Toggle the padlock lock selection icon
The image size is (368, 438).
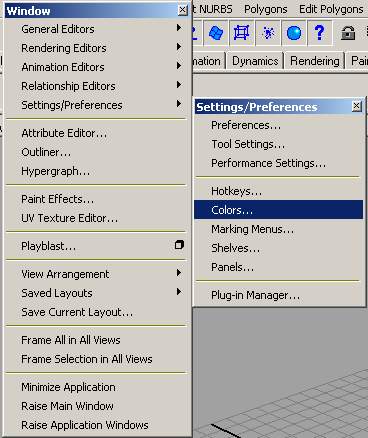(348, 33)
